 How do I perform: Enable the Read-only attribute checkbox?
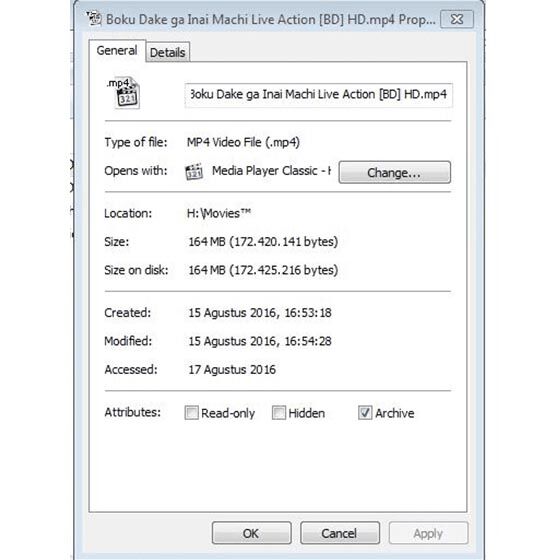191,412
